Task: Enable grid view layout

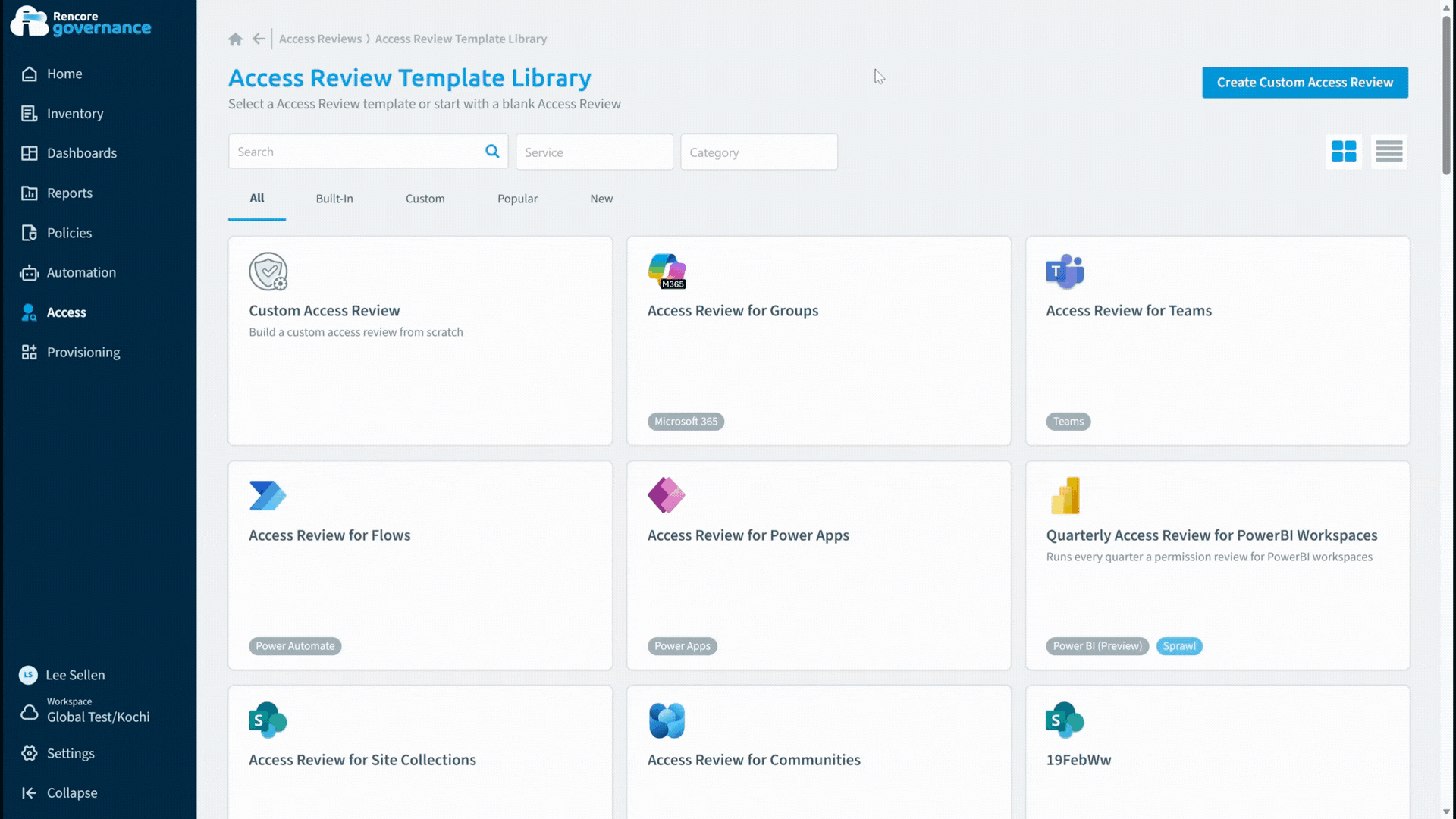Action: [1343, 152]
